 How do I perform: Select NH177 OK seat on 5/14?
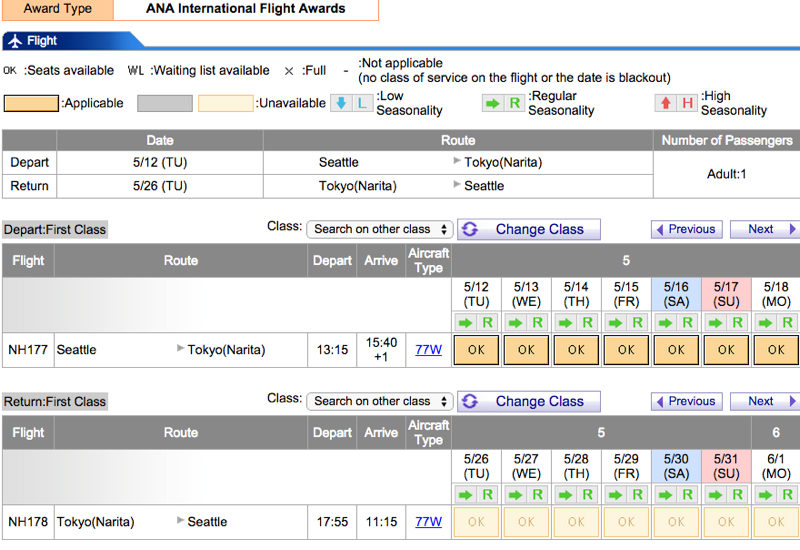pyautogui.click(x=576, y=350)
